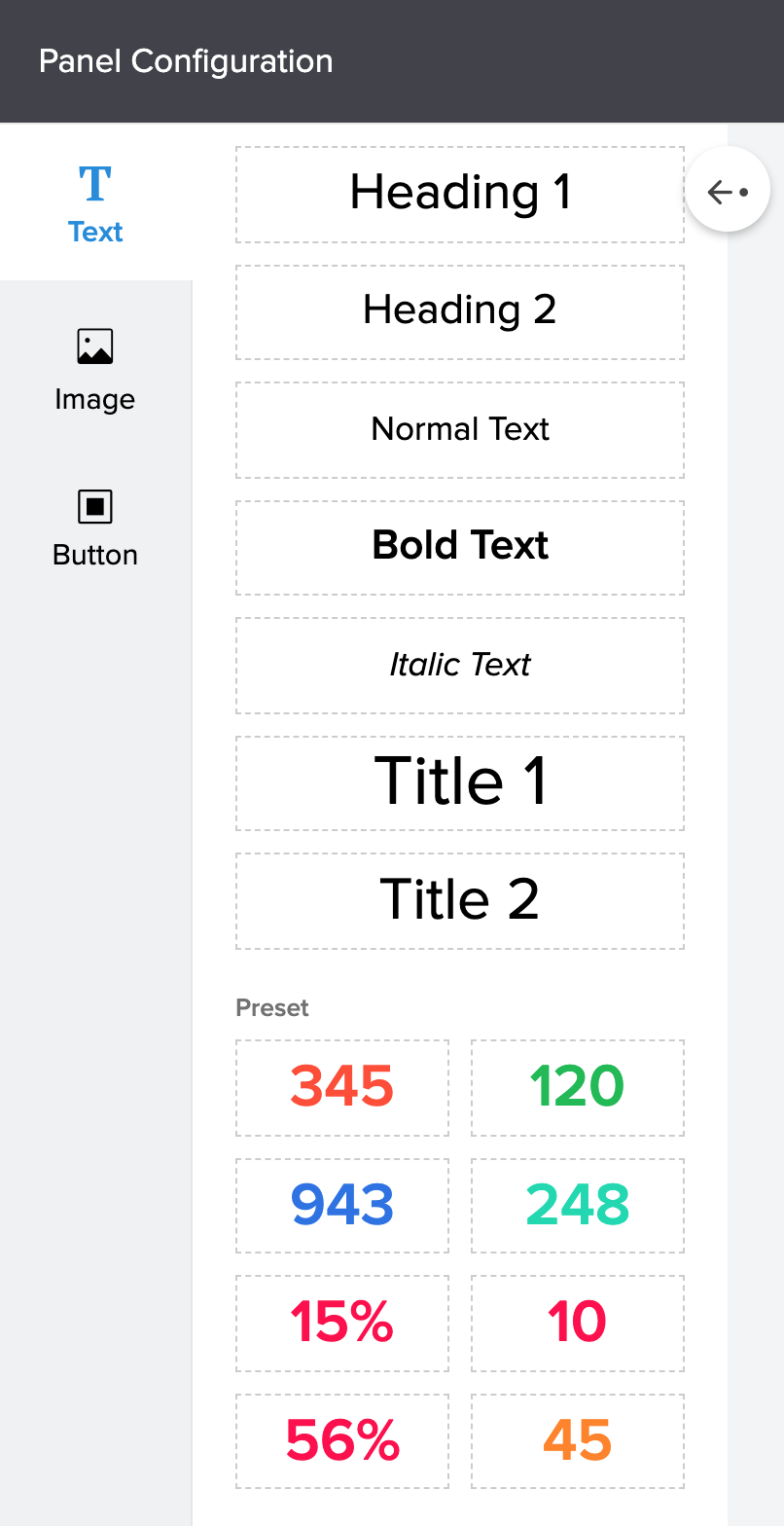The height and width of the screenshot is (1526, 784).
Task: Choose the Heading 2 text style
Action: point(460,311)
